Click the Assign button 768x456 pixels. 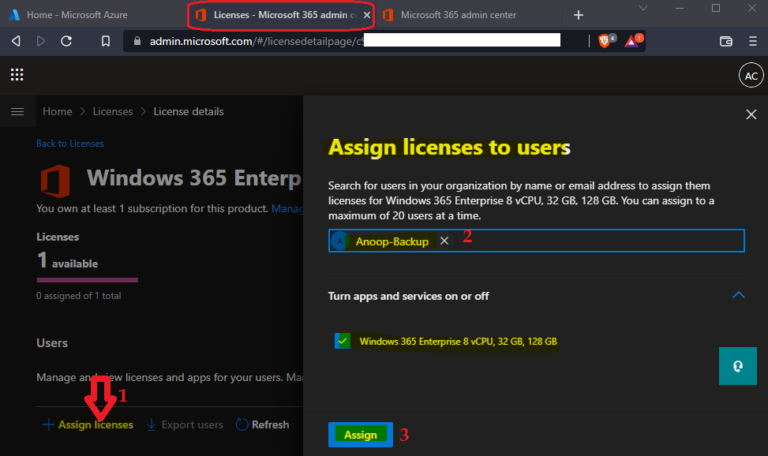360,434
